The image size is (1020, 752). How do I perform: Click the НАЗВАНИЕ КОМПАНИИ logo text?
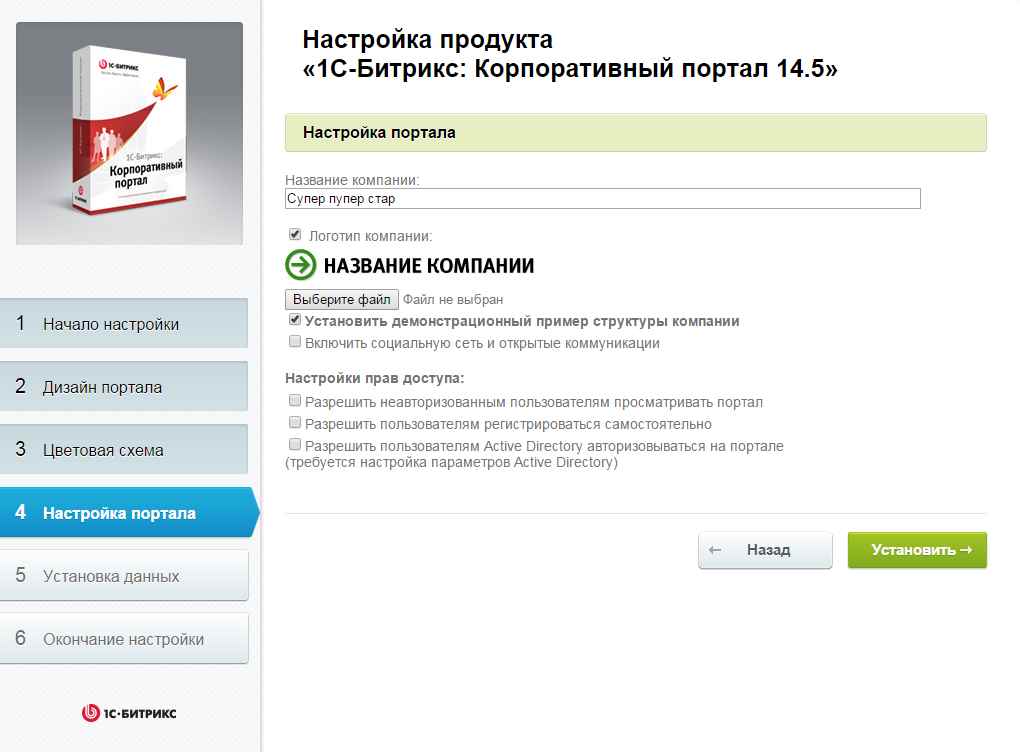click(429, 265)
